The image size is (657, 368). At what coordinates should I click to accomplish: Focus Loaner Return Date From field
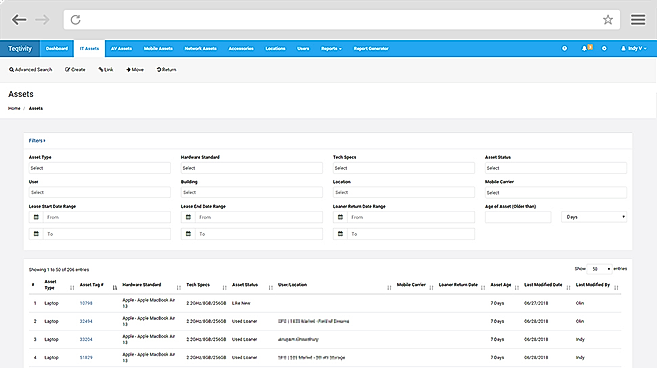click(411, 217)
